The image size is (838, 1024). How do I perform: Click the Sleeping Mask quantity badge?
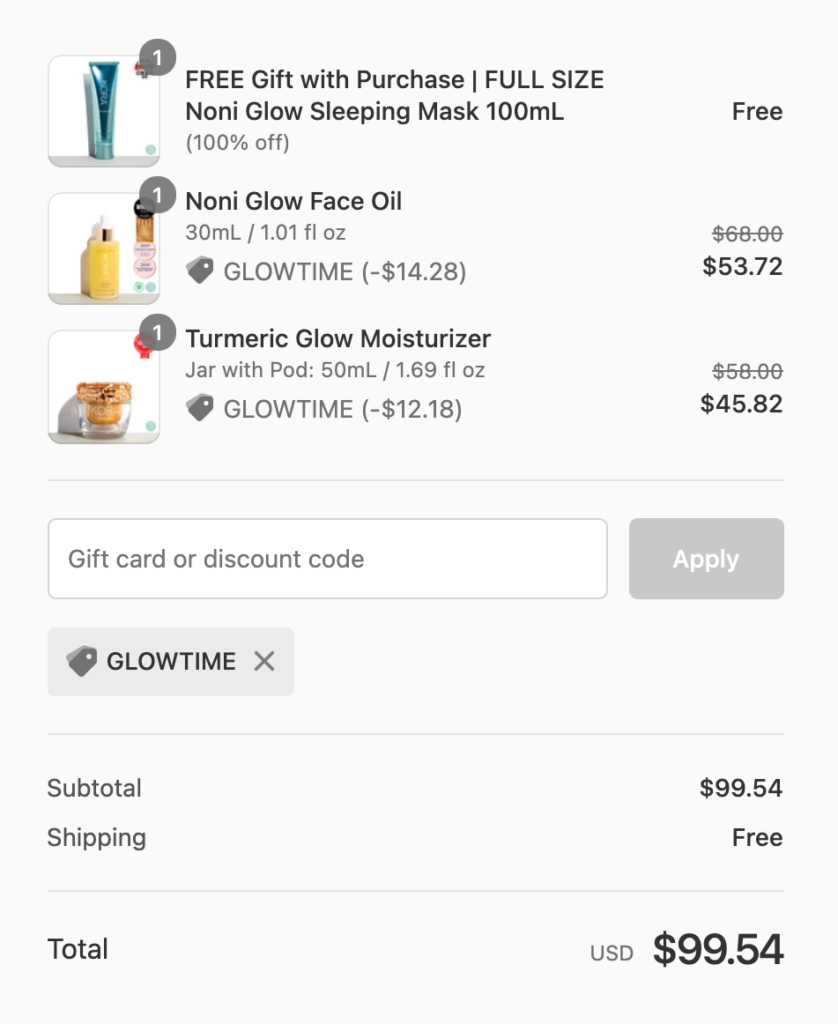(157, 56)
